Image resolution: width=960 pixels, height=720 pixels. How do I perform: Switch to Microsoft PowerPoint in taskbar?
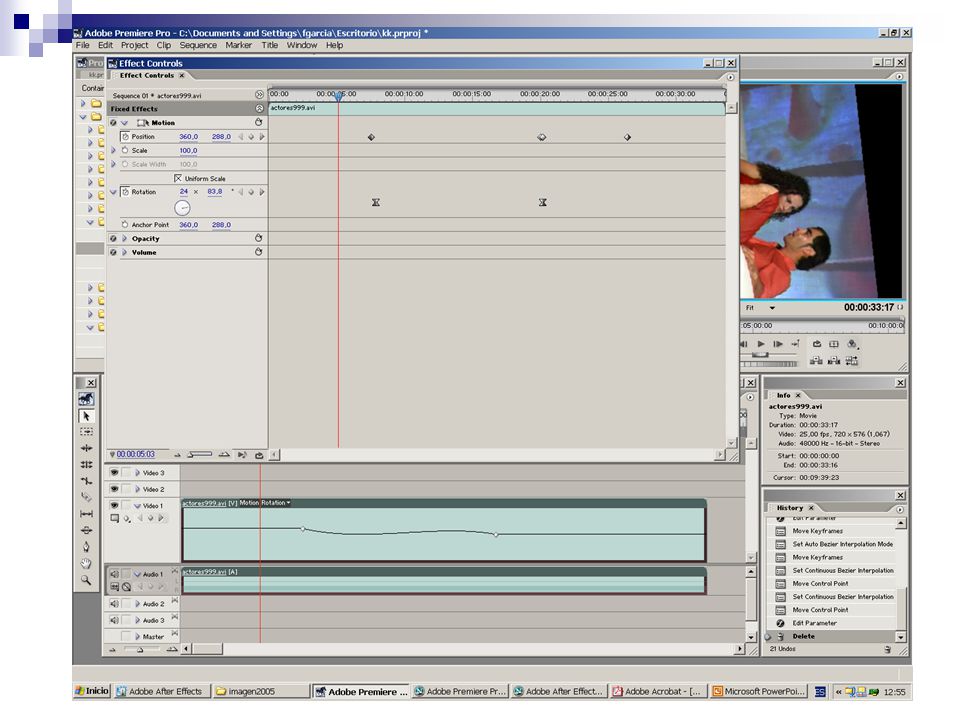coord(759,691)
